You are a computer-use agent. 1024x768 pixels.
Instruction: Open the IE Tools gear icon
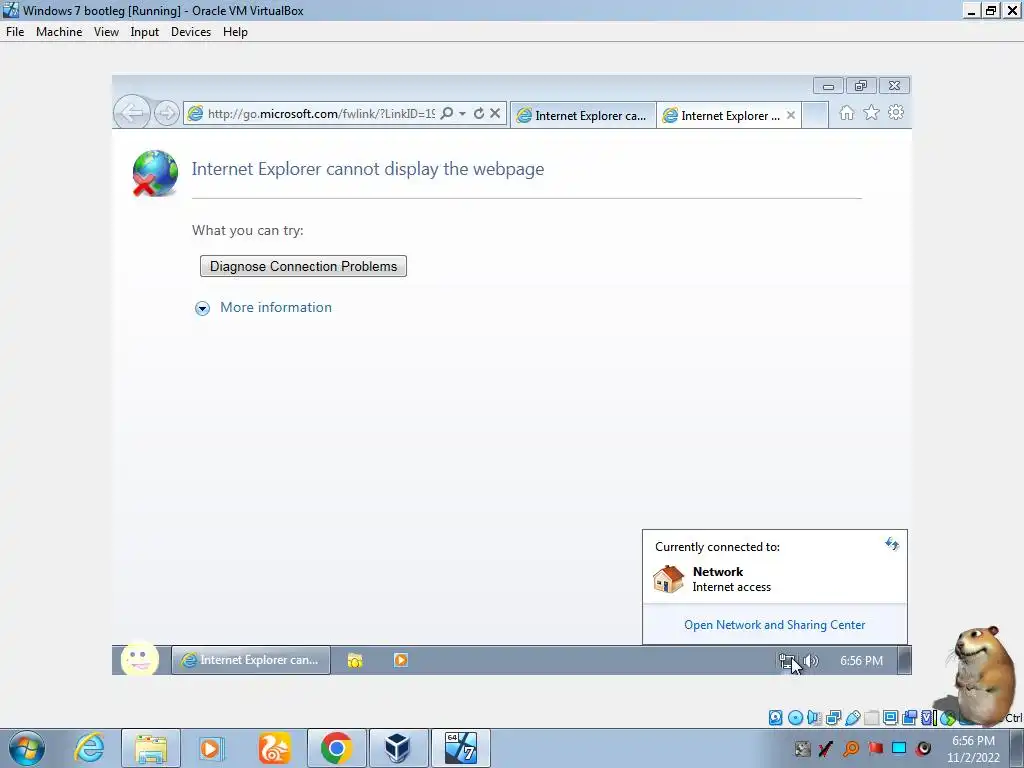pos(896,112)
